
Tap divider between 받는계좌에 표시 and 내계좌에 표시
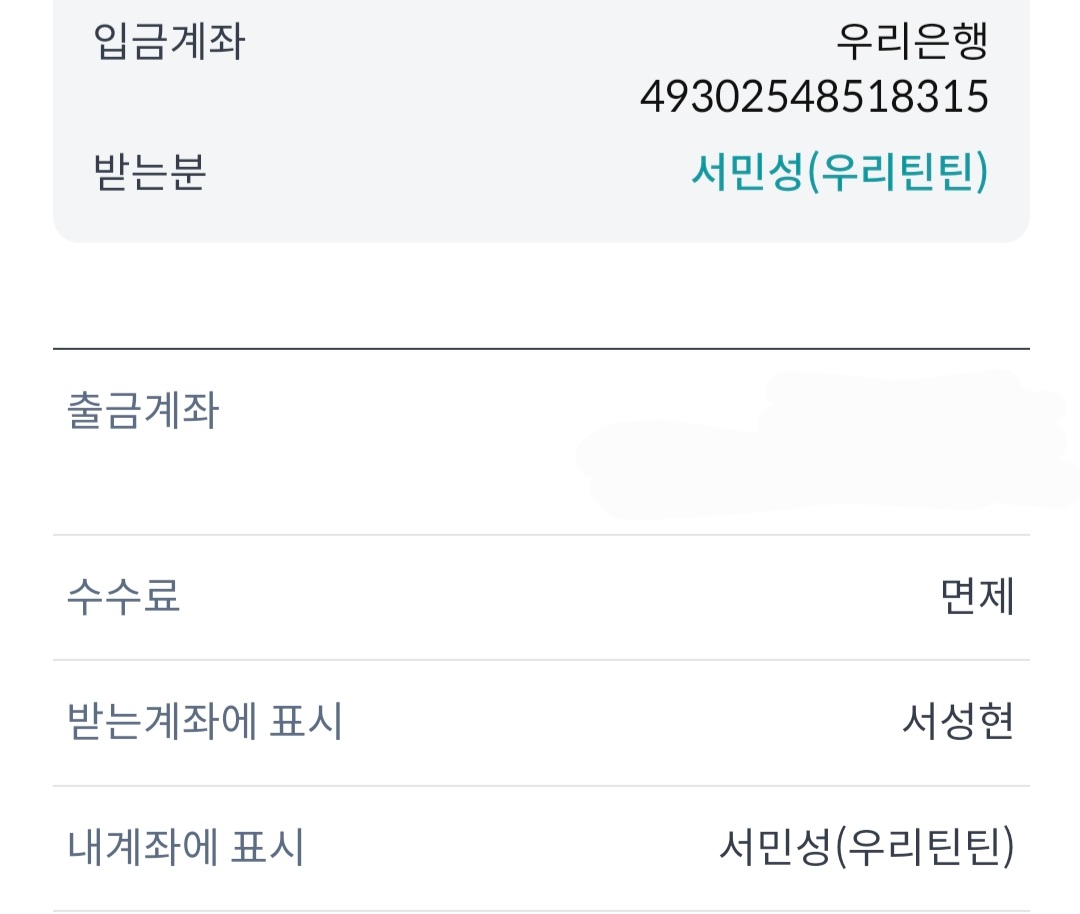pyautogui.click(x=540, y=786)
